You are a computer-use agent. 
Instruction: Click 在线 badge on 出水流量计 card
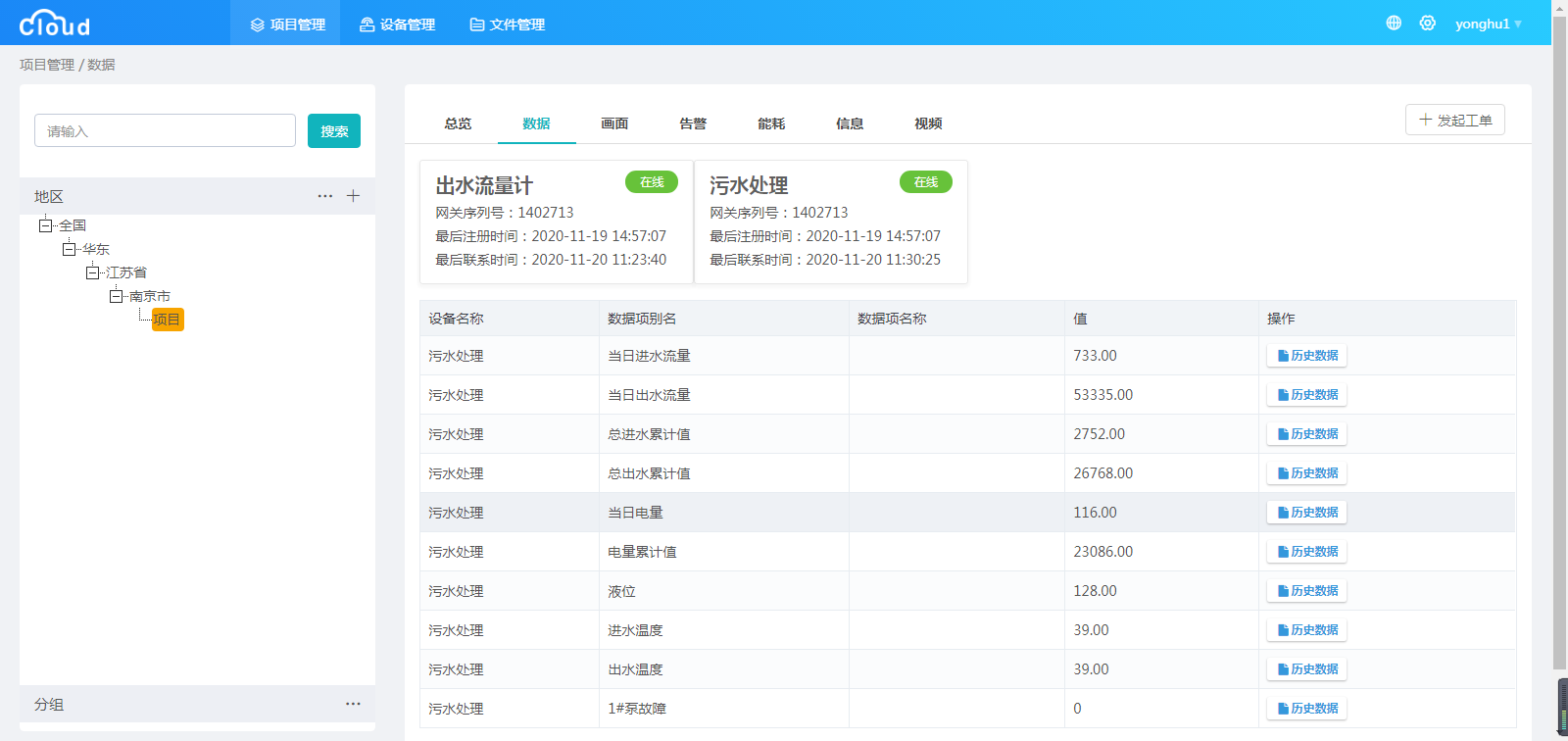[652, 182]
